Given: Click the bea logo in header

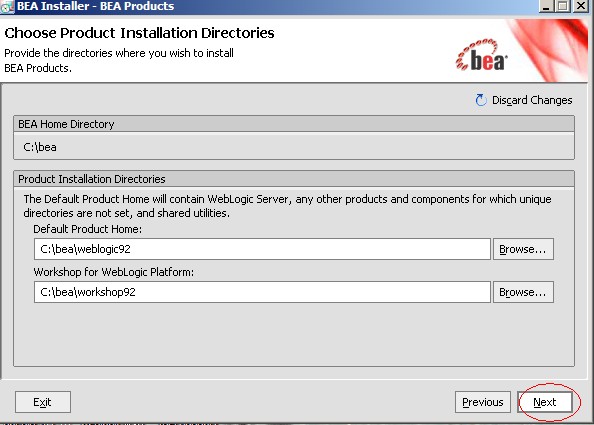Looking at the screenshot, I should tap(481, 55).
